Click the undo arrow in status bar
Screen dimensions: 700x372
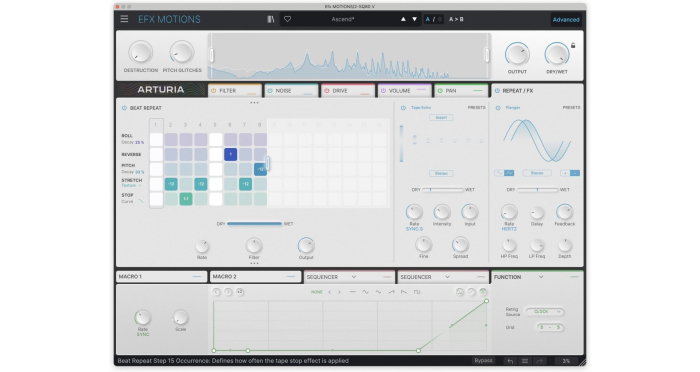(x=510, y=361)
